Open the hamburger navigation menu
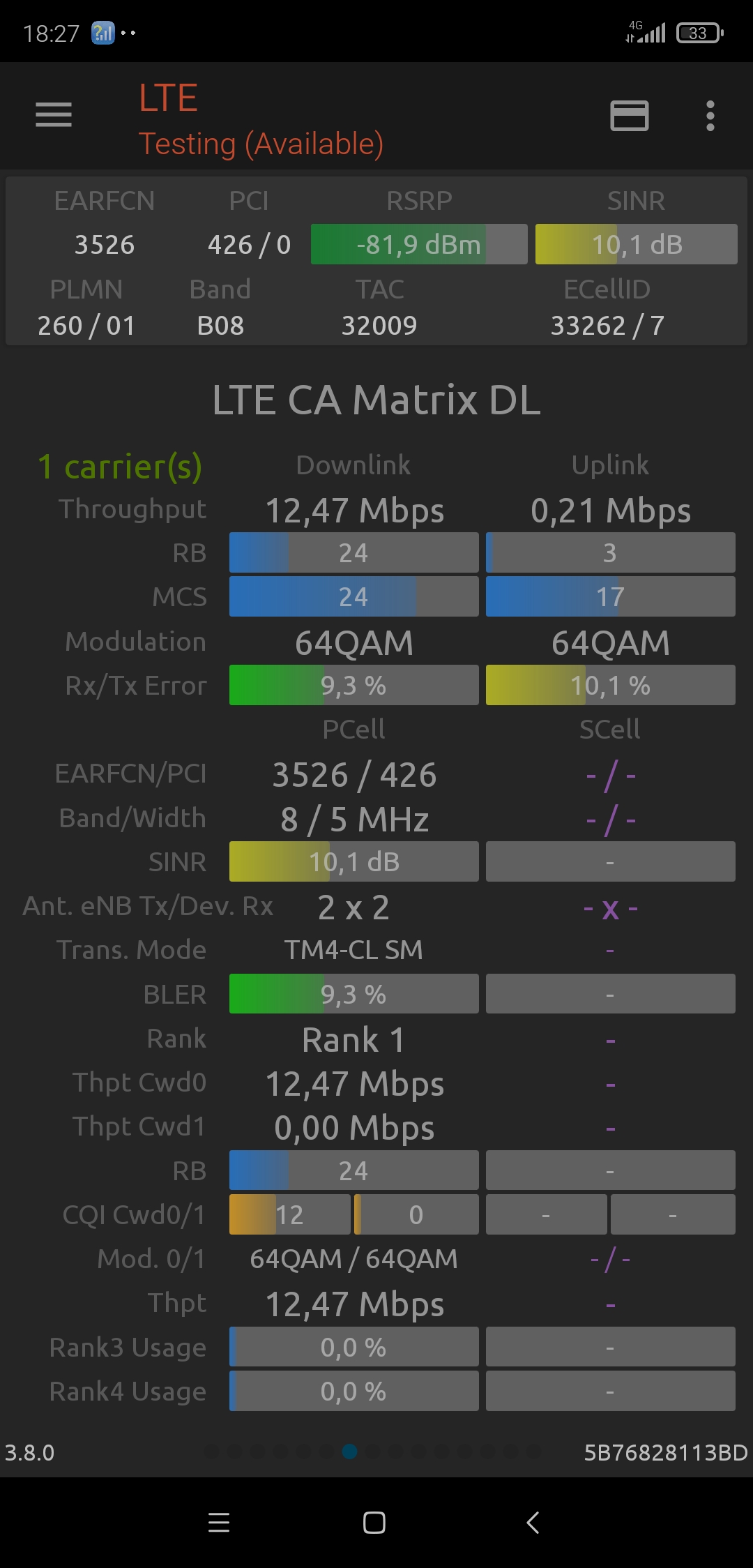The height and width of the screenshot is (1568, 753). coord(54,115)
